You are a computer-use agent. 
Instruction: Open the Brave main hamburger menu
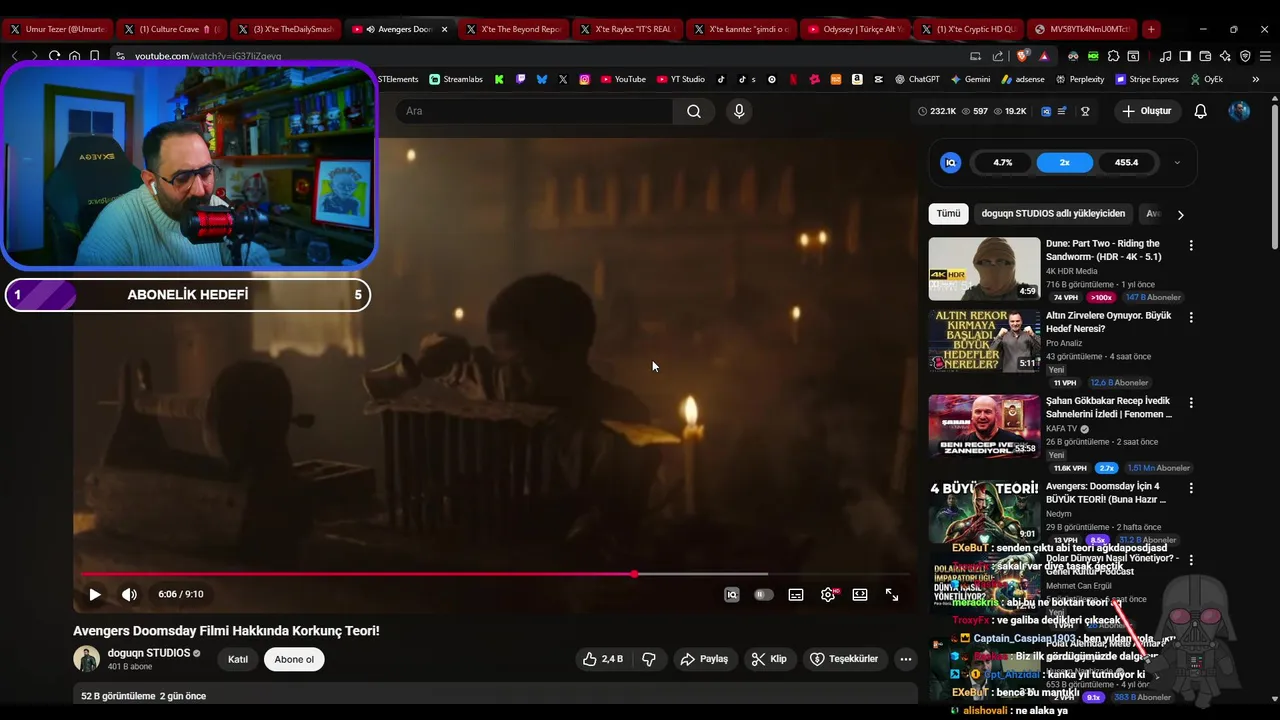pyautogui.click(x=1265, y=56)
